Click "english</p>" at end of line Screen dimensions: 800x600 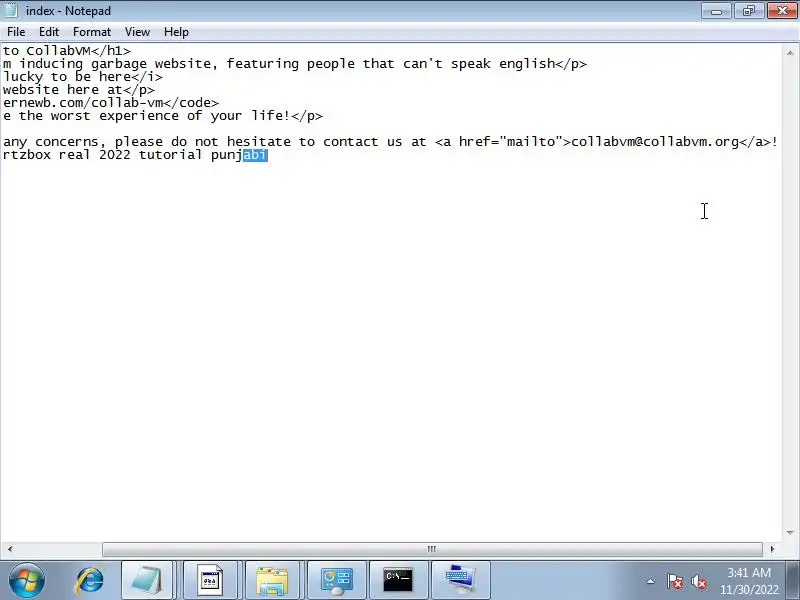point(543,64)
